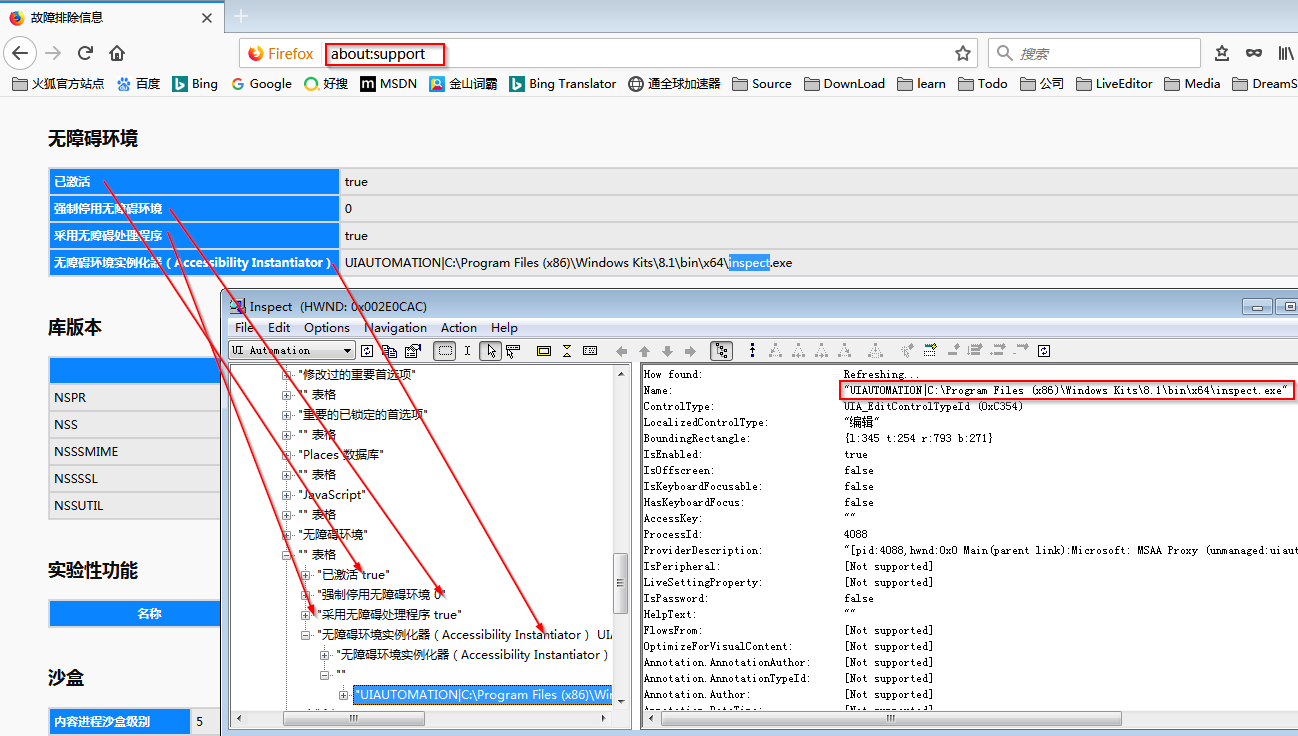
Task: Click the rightmost refresh icon in Inspect toolbar
Action: coord(1044,351)
